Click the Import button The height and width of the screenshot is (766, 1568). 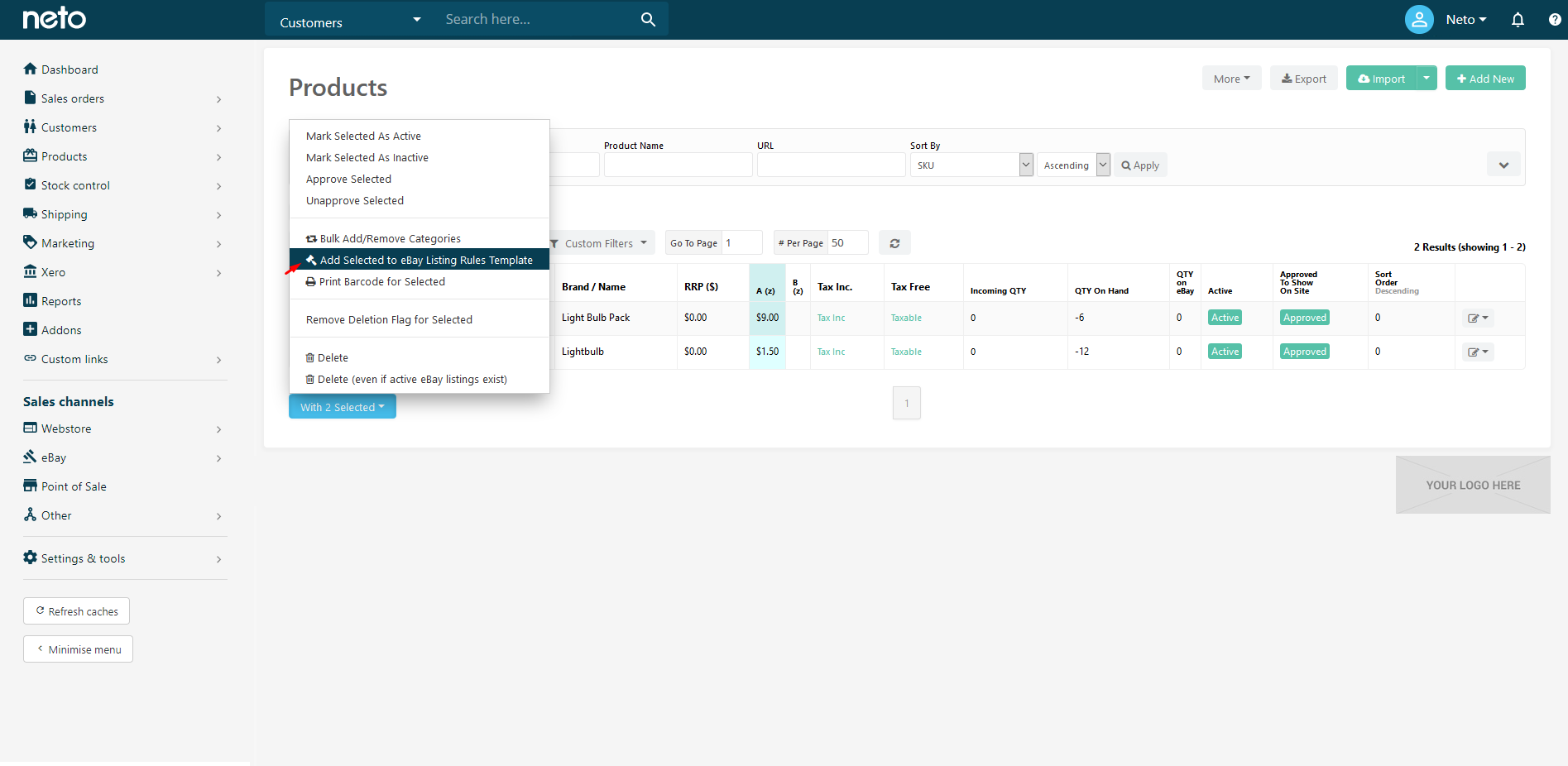[x=1381, y=79]
